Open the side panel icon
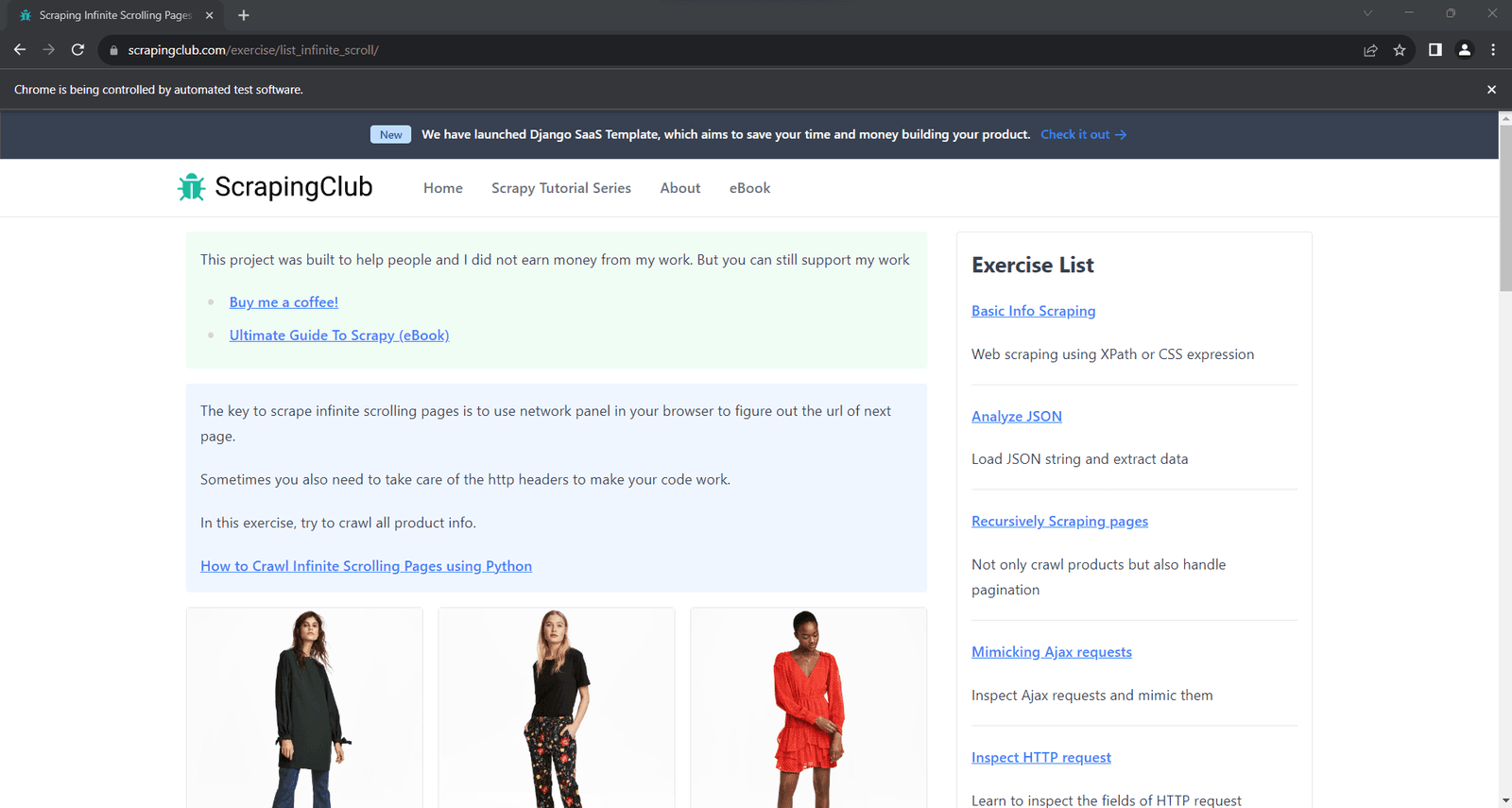 pyautogui.click(x=1435, y=50)
